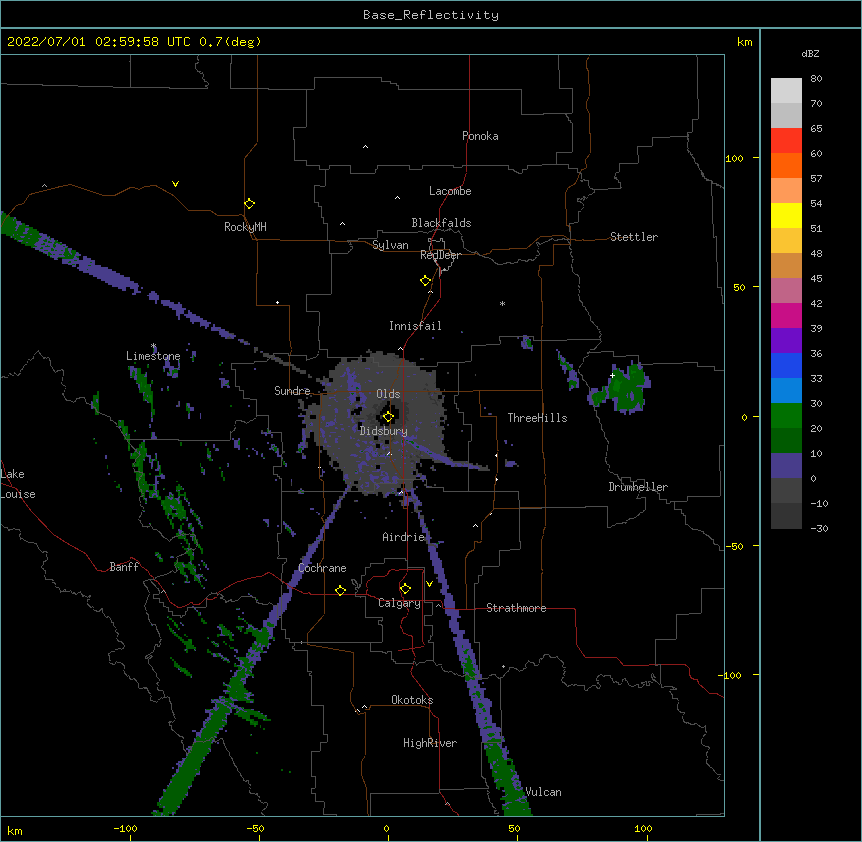Image resolution: width=862 pixels, height=842 pixels.
Task: Click the Okotoks town label
Action: [x=412, y=700]
